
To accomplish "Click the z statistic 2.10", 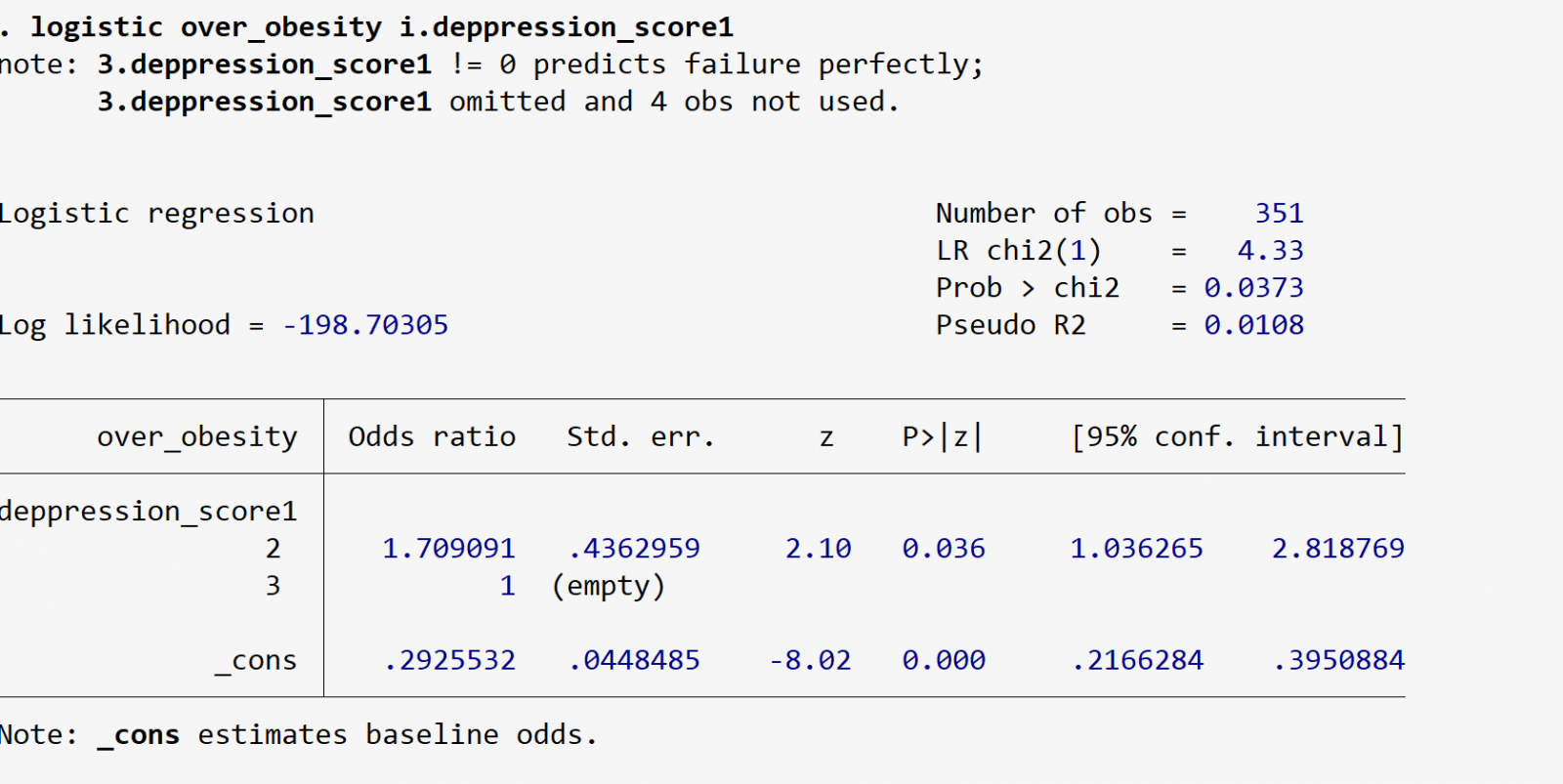I will pyautogui.click(x=818, y=549).
